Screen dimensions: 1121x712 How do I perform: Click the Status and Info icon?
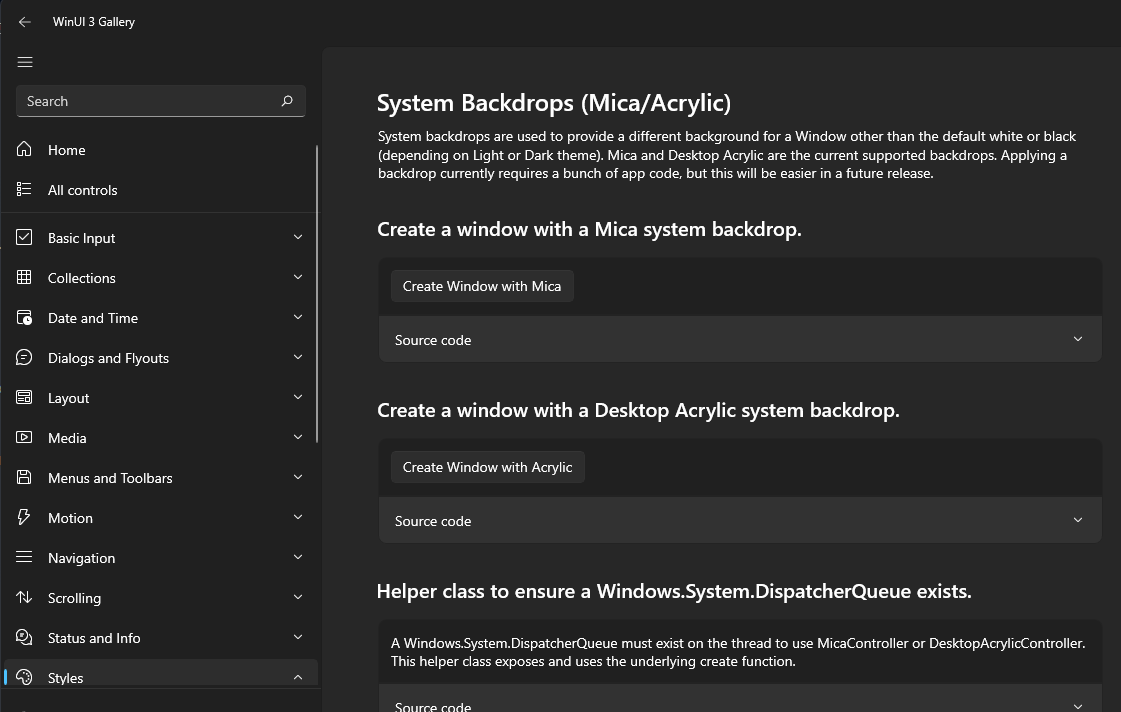pos(24,637)
